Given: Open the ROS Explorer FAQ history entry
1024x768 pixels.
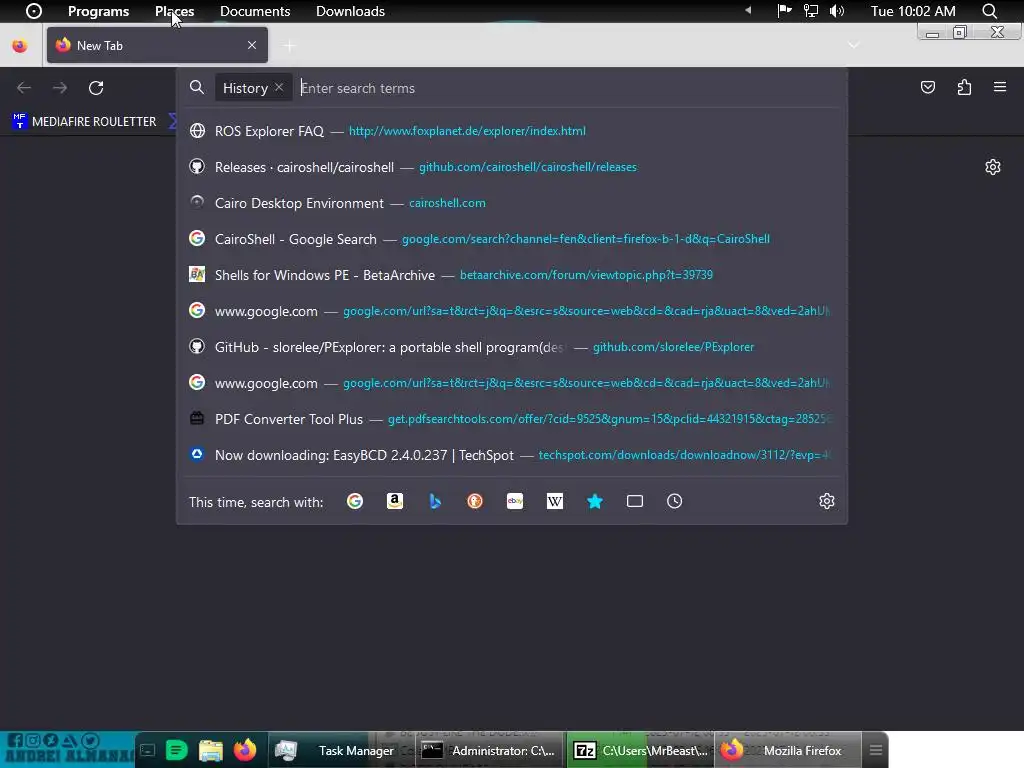Looking at the screenshot, I should [512, 131].
